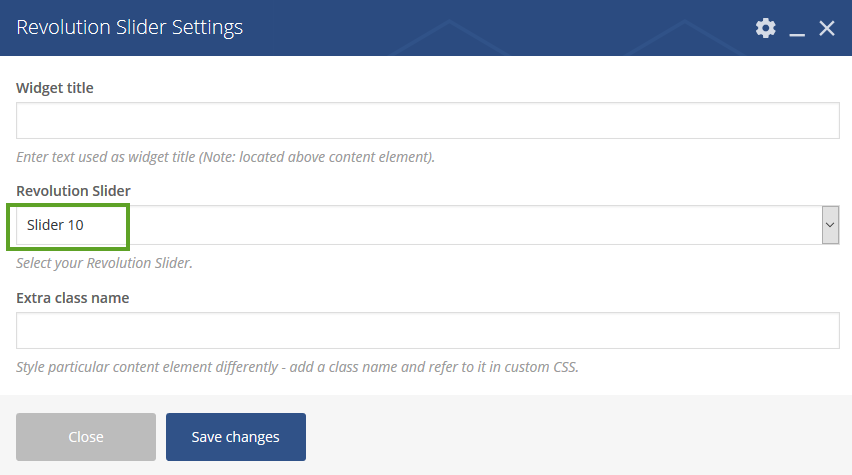Close the settings dialog with the X icon

point(827,28)
